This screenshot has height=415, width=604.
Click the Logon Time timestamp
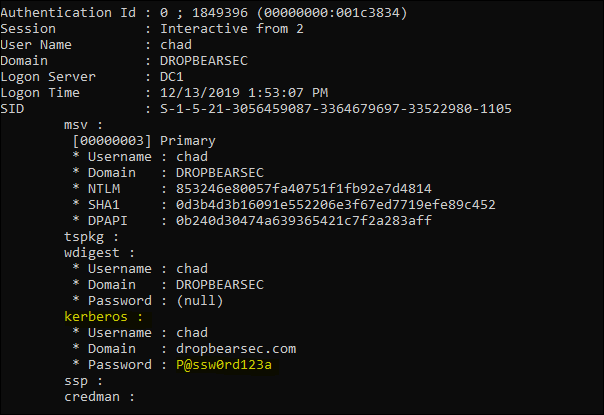tap(244, 92)
